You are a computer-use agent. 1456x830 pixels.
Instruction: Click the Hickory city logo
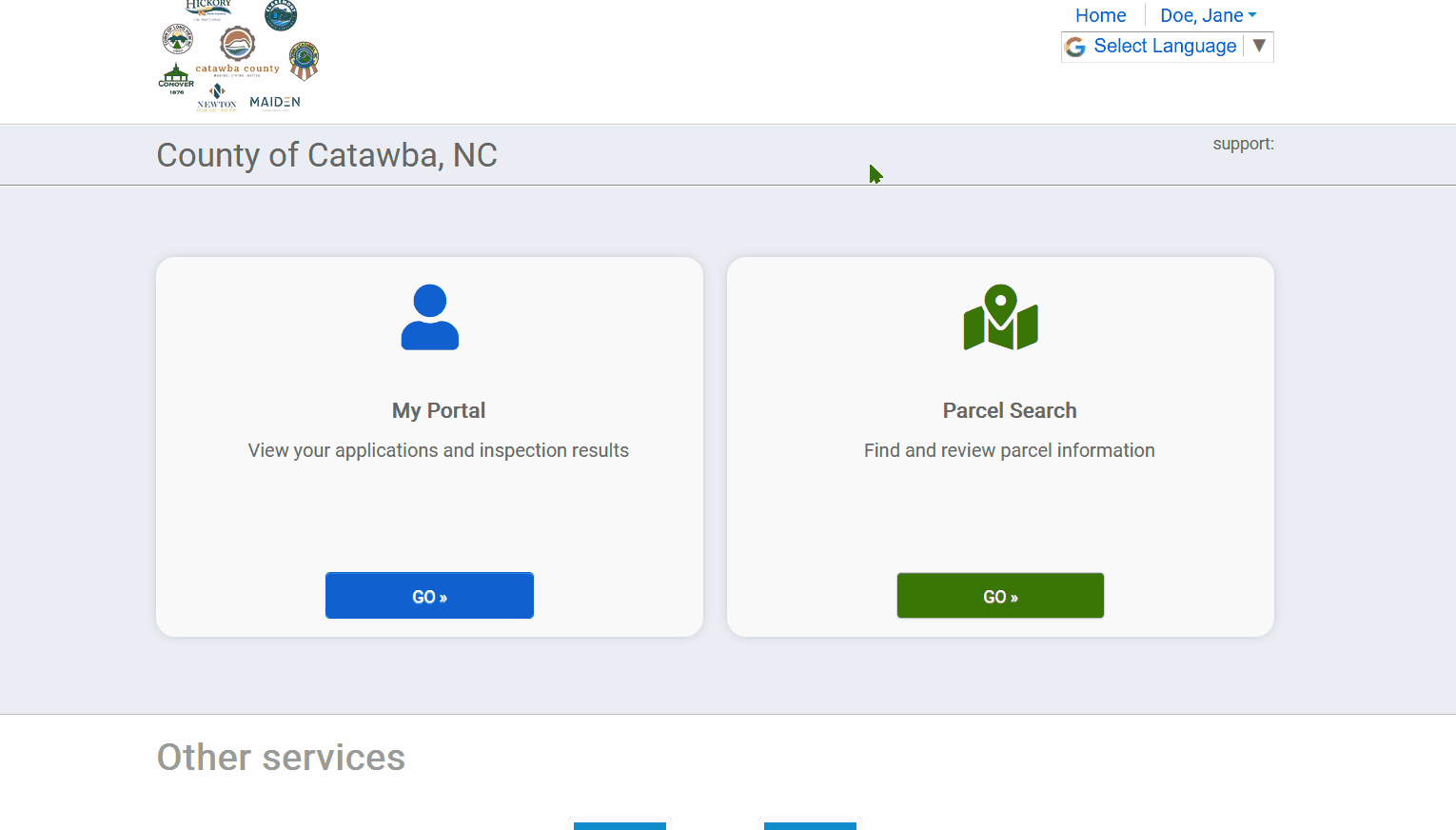[x=208, y=9]
